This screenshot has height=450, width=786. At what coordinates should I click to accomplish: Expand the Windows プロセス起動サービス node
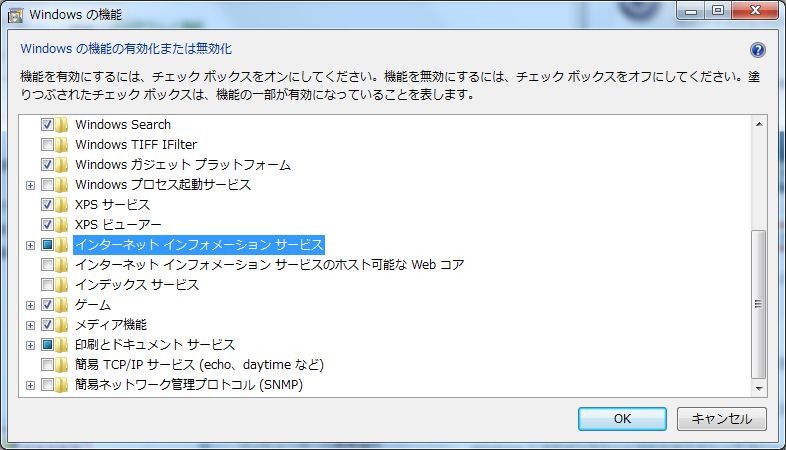pyautogui.click(x=31, y=185)
